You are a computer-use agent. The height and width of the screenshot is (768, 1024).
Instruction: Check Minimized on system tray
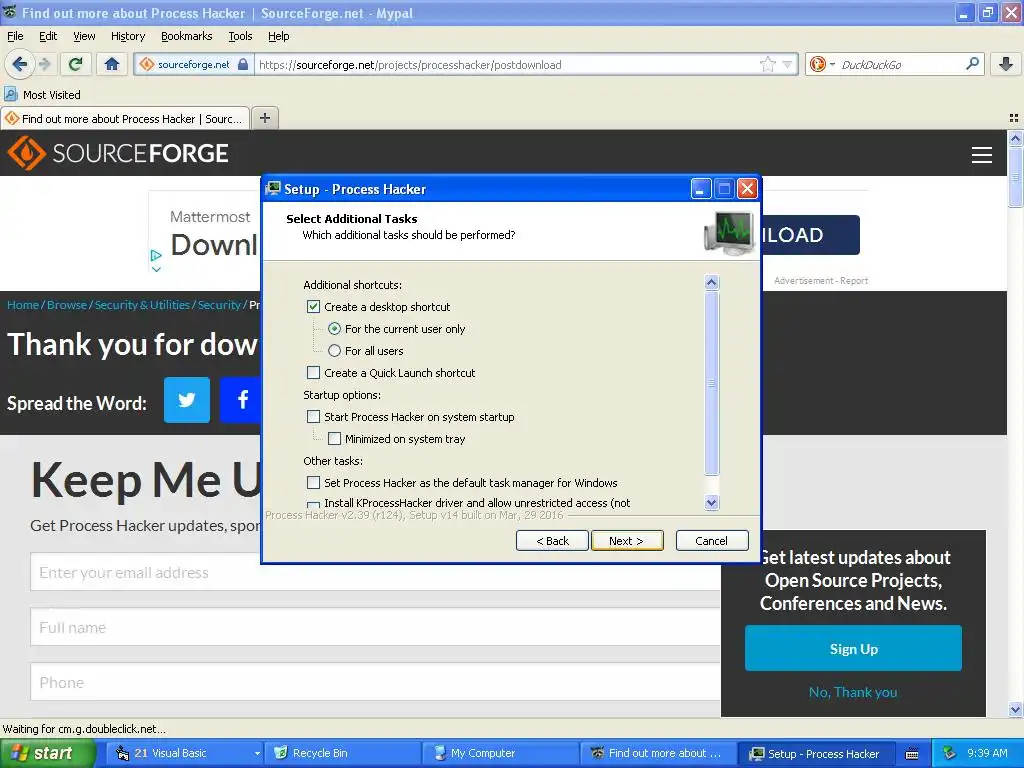pos(334,439)
